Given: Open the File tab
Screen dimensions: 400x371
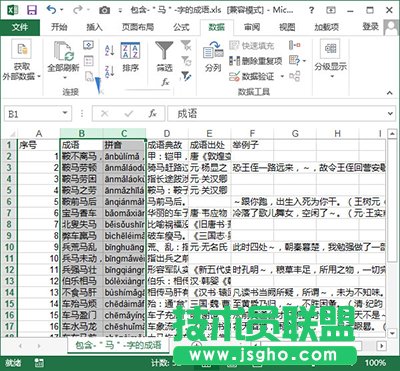Looking at the screenshot, I should click(x=20, y=27).
